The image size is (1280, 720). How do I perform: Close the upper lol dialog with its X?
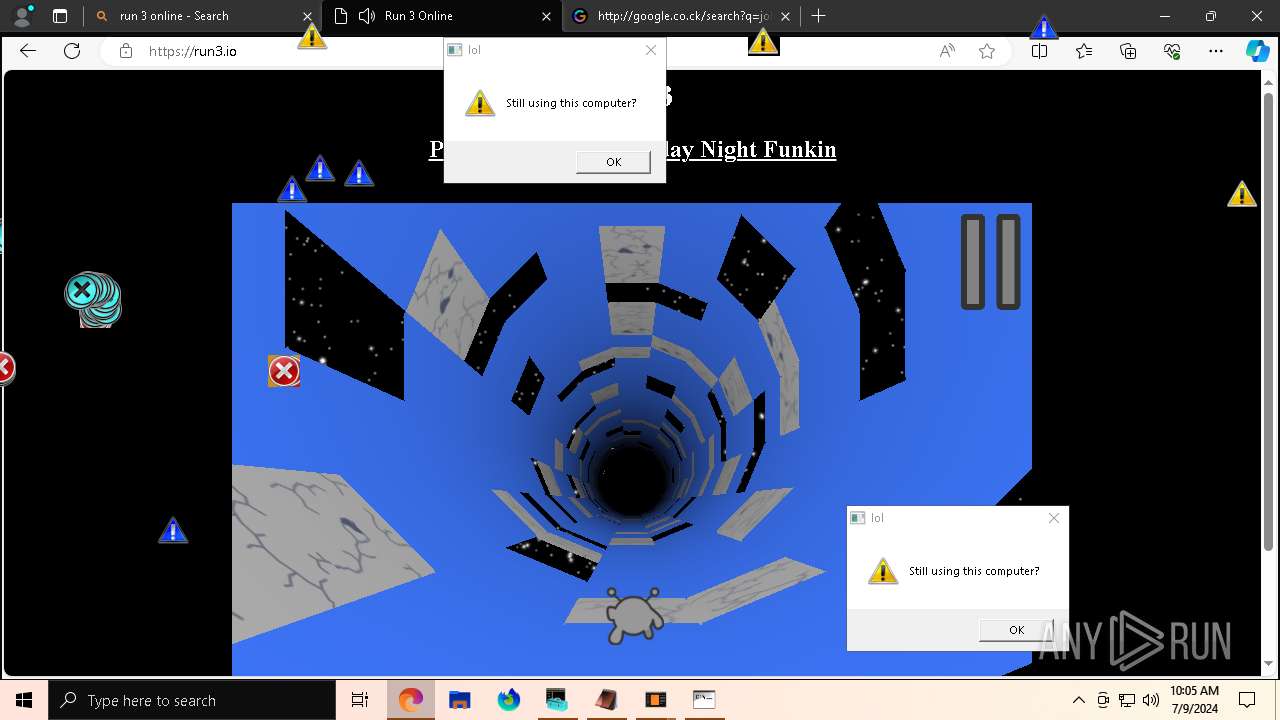[x=651, y=50]
